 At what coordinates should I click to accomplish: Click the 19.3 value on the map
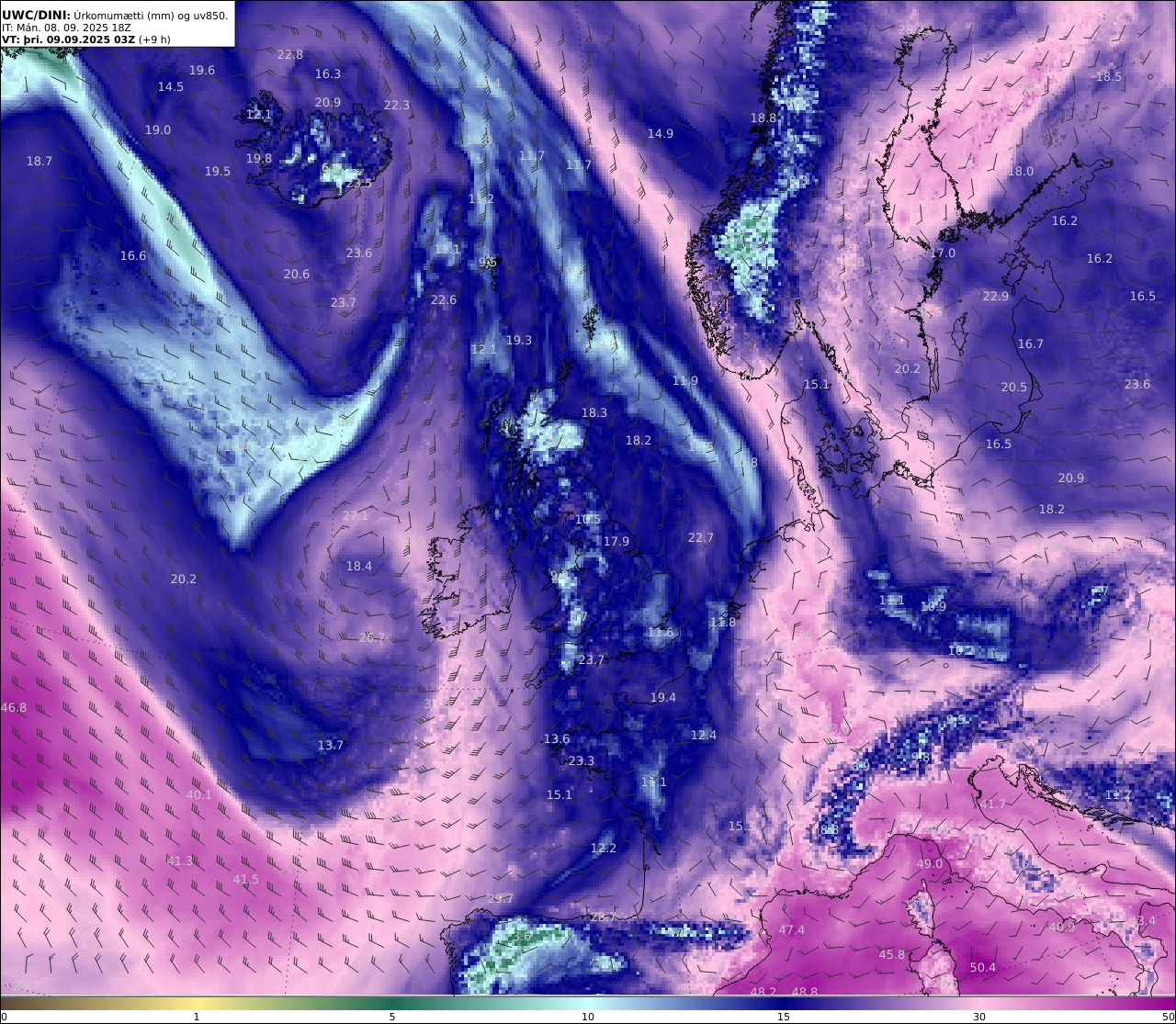[519, 340]
